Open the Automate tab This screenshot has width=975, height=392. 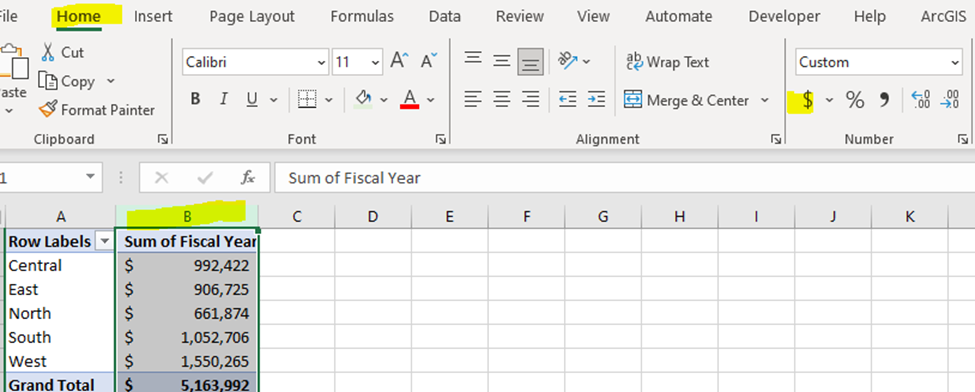pos(678,16)
